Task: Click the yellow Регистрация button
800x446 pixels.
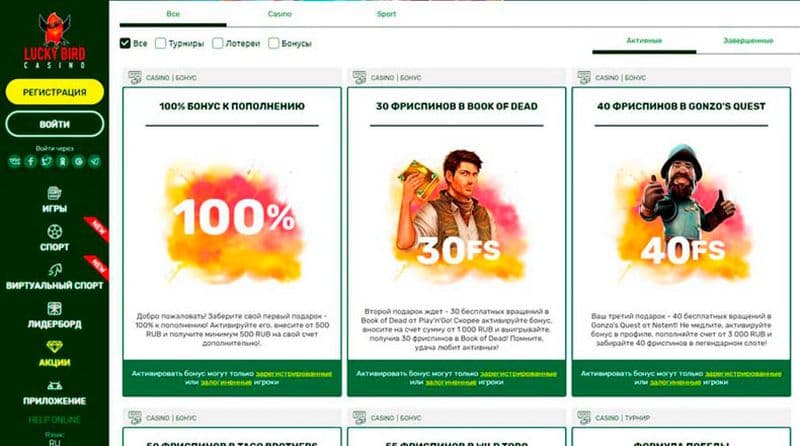Action: [x=55, y=92]
